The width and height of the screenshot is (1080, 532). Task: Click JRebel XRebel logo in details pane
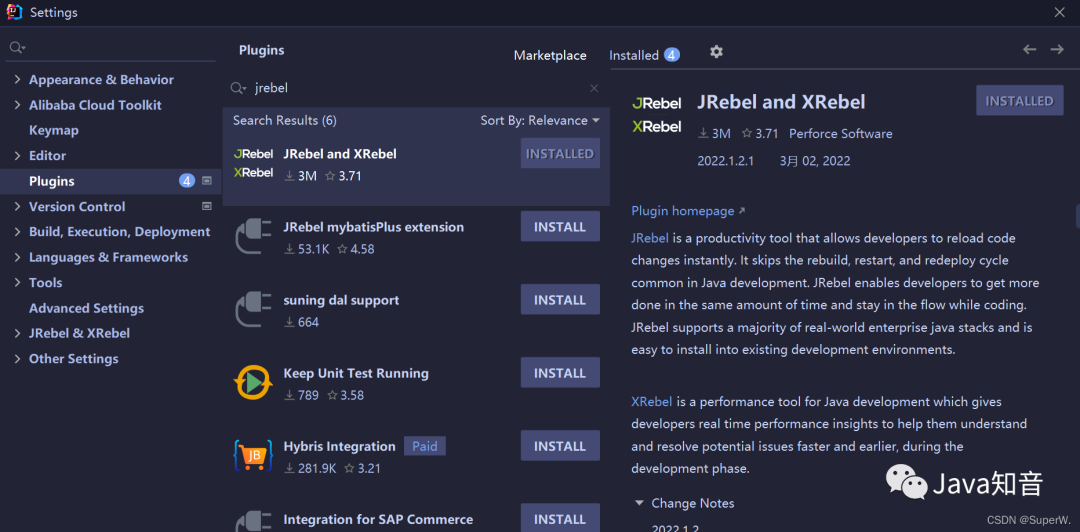(656, 114)
